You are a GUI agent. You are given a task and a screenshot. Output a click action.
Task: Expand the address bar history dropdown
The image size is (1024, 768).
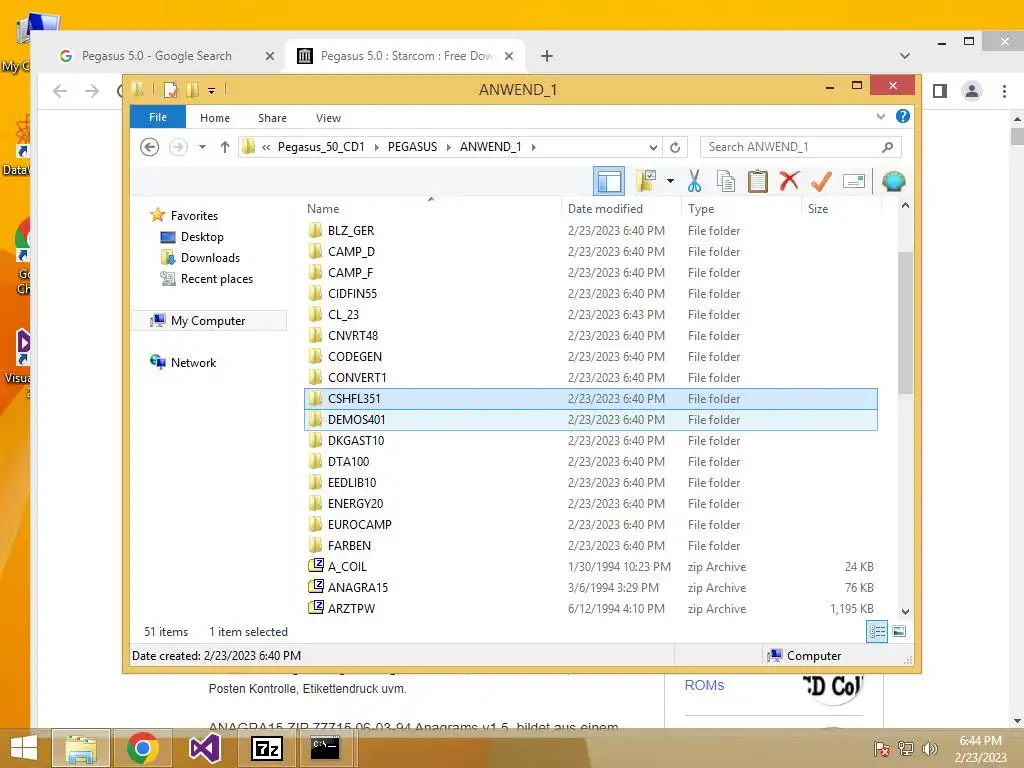pos(653,147)
